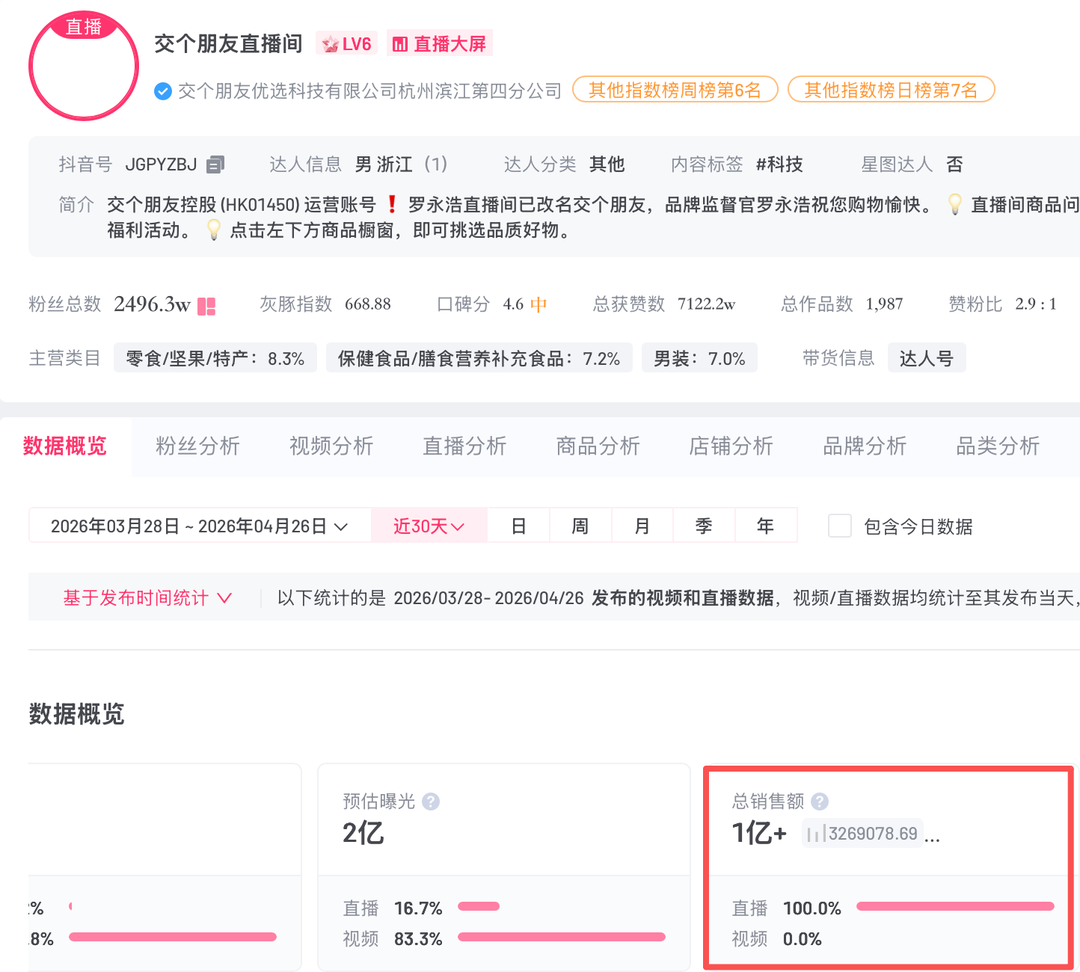The width and height of the screenshot is (1080, 972).
Task: Switch to the 直播分析 tab
Action: click(x=464, y=446)
